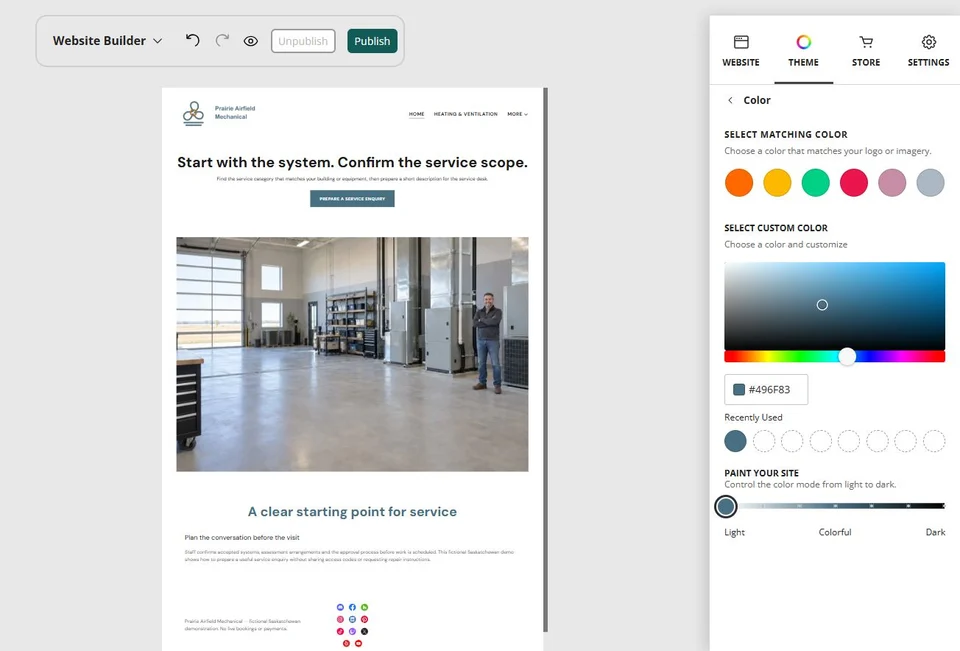The width and height of the screenshot is (960, 651).
Task: Click the hue rainbow slider handle
Action: coord(847,356)
